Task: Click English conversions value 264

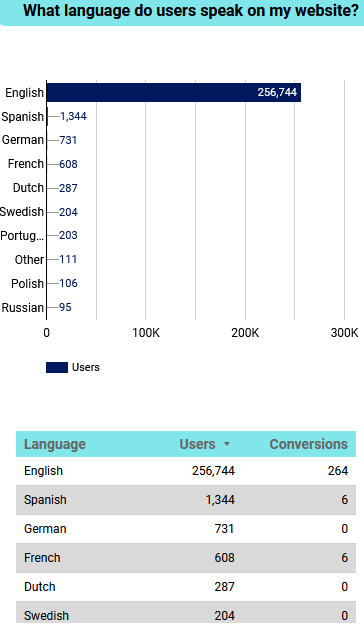Action: coord(338,471)
